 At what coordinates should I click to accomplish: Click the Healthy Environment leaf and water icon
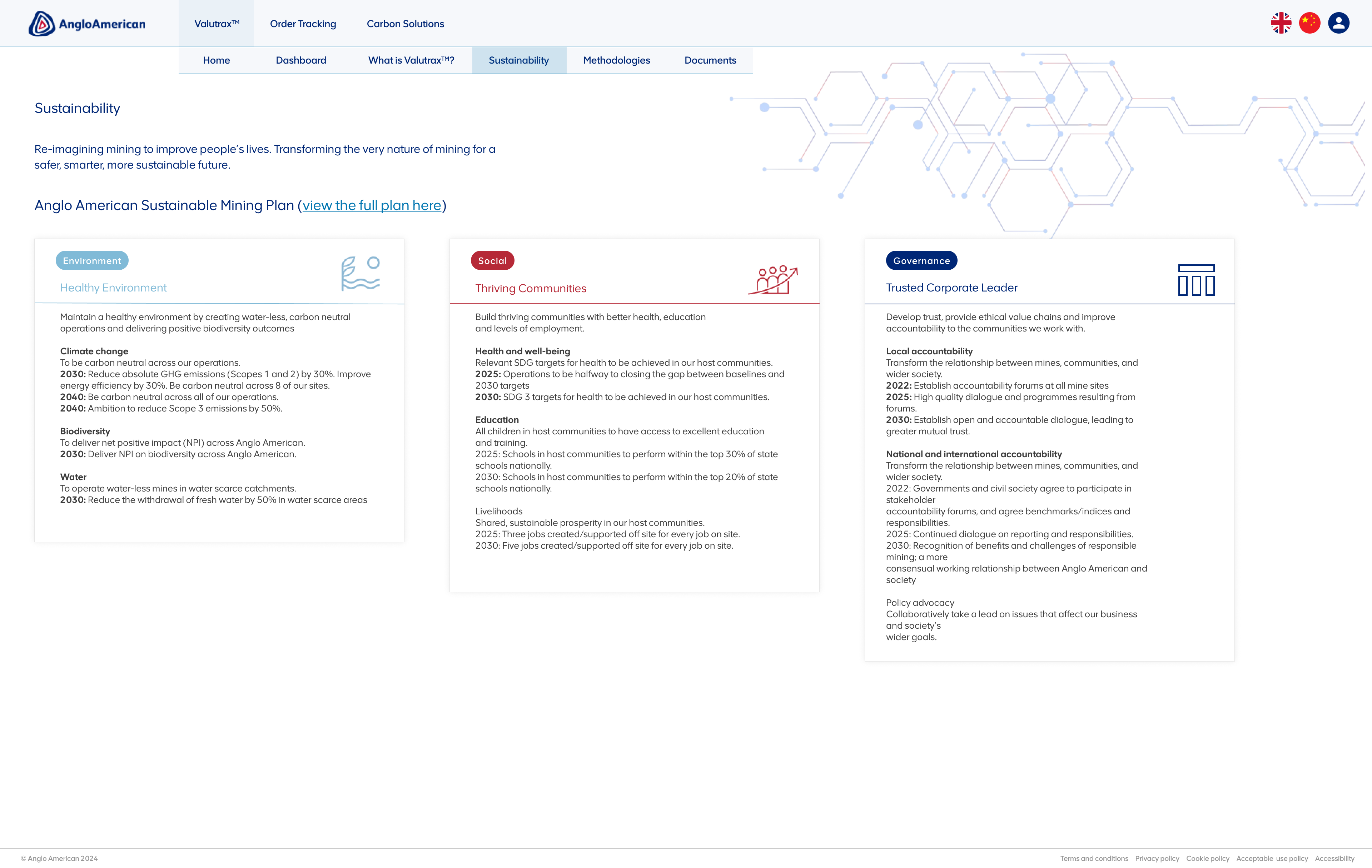[x=360, y=273]
